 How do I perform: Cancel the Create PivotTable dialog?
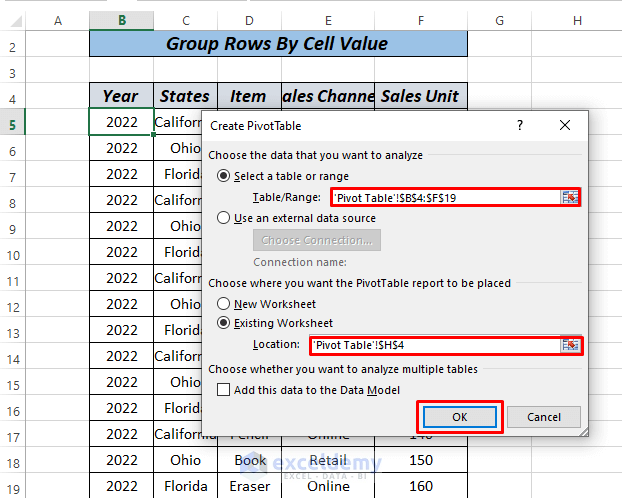tap(543, 416)
